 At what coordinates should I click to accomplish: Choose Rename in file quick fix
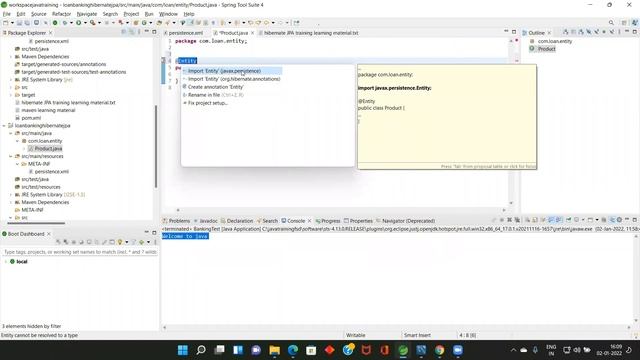(216, 95)
